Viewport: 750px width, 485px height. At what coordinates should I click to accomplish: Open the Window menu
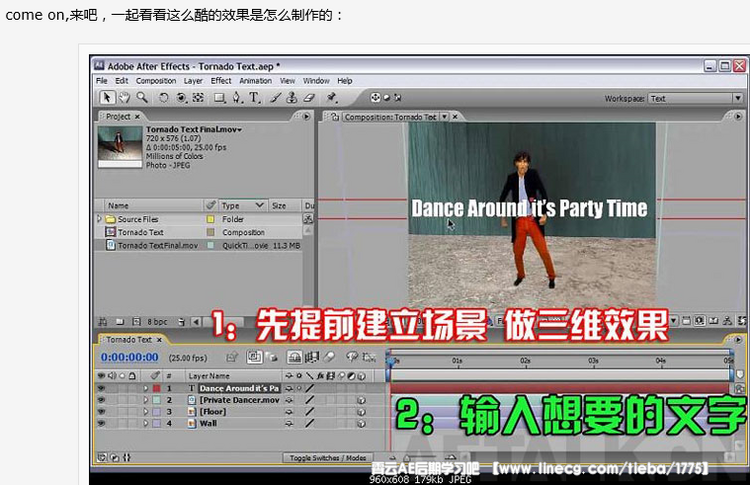(x=316, y=81)
